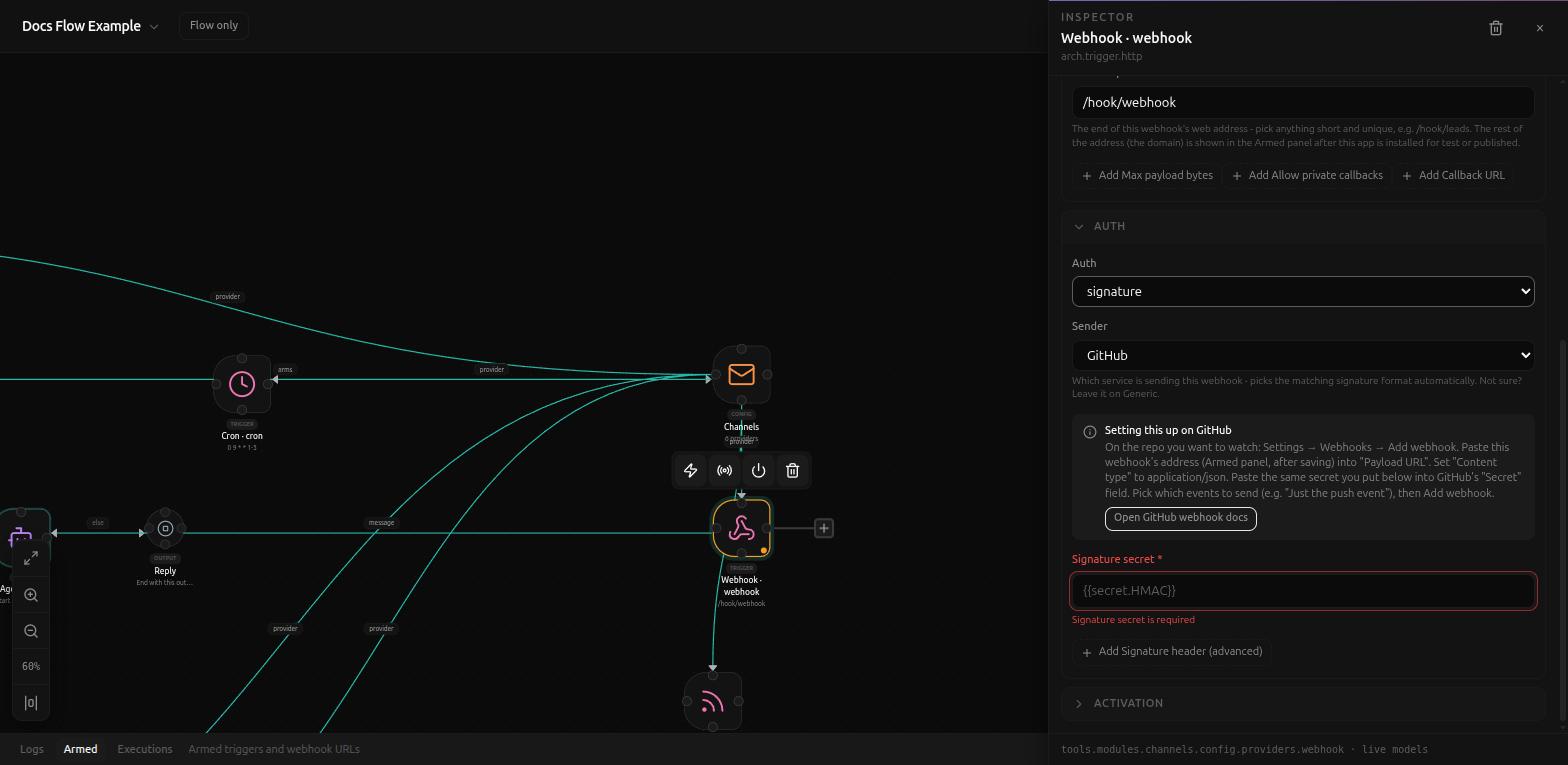Viewport: 1568px width, 765px height.
Task: Click the bracketed layout icon below zoom
Action: tap(31, 703)
